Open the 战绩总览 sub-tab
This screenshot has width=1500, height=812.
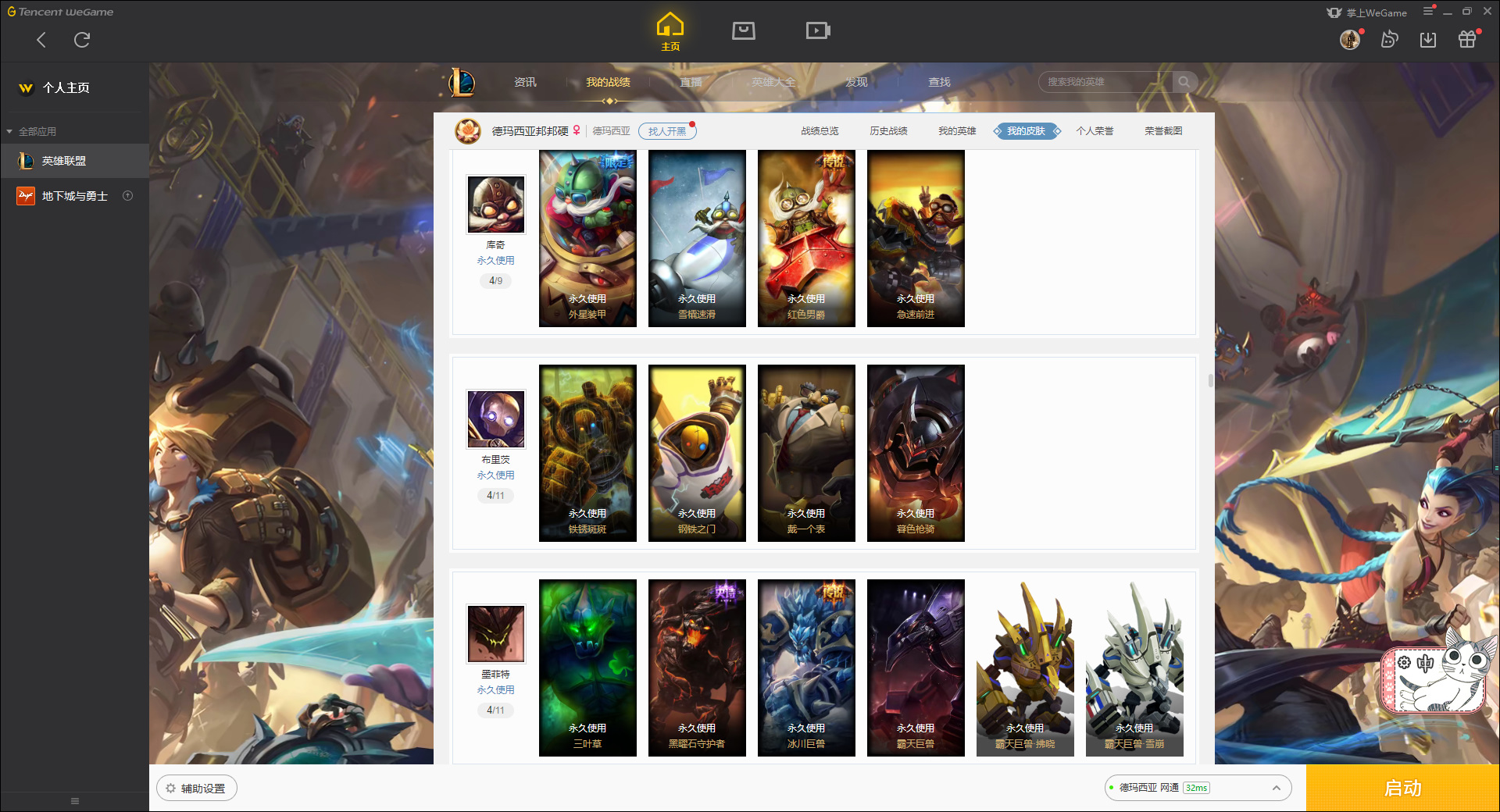coord(820,131)
